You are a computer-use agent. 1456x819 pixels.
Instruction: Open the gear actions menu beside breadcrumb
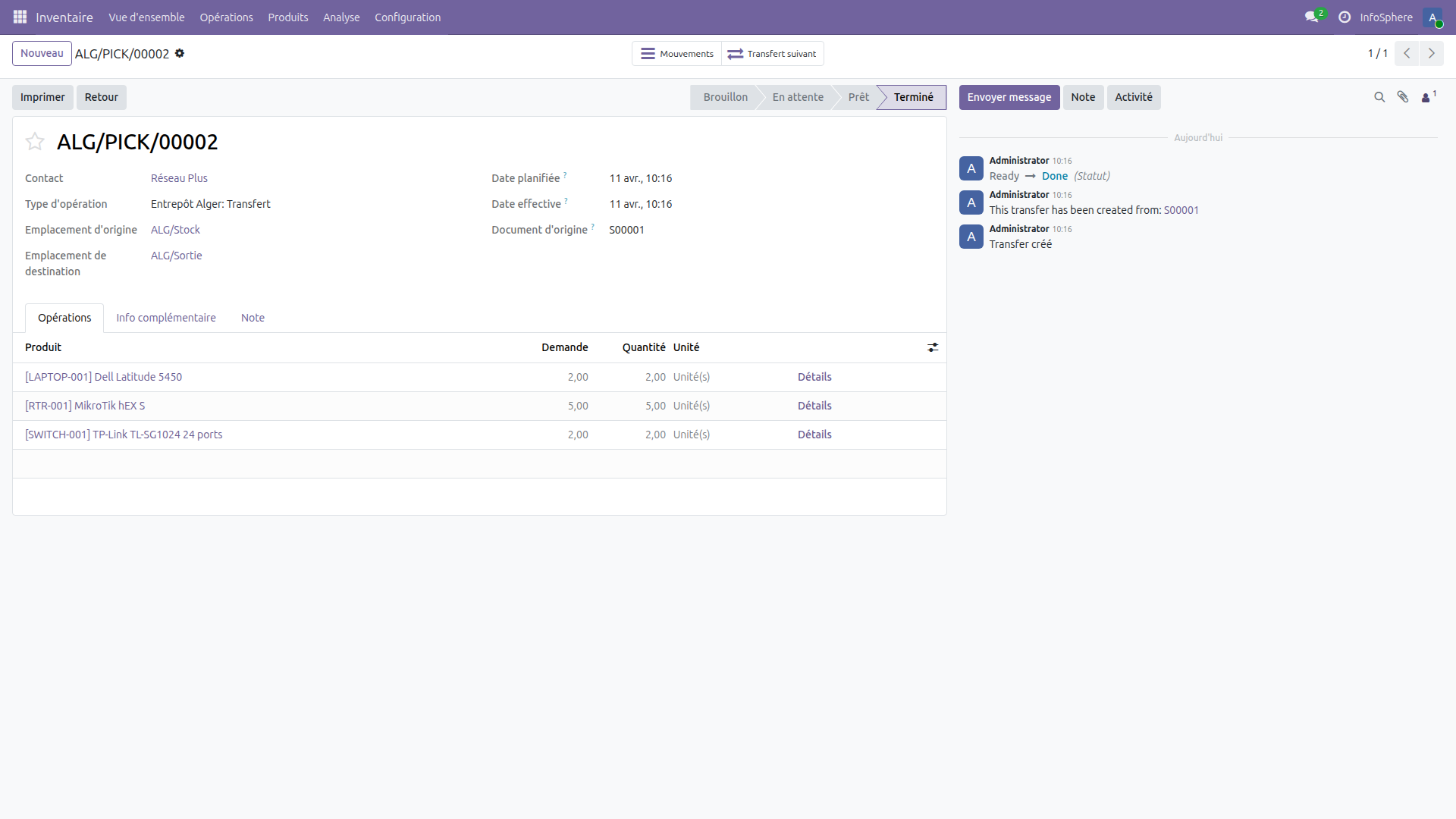[x=180, y=53]
